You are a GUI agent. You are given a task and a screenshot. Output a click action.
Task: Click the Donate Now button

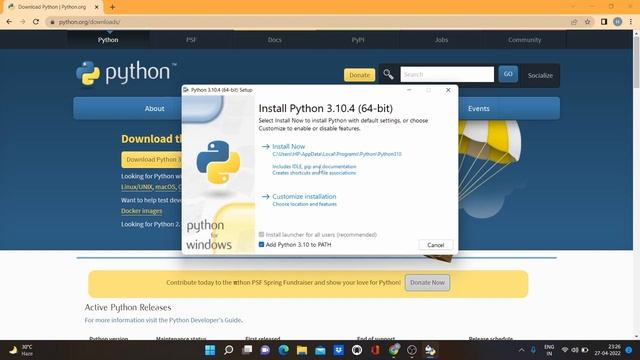[427, 282]
